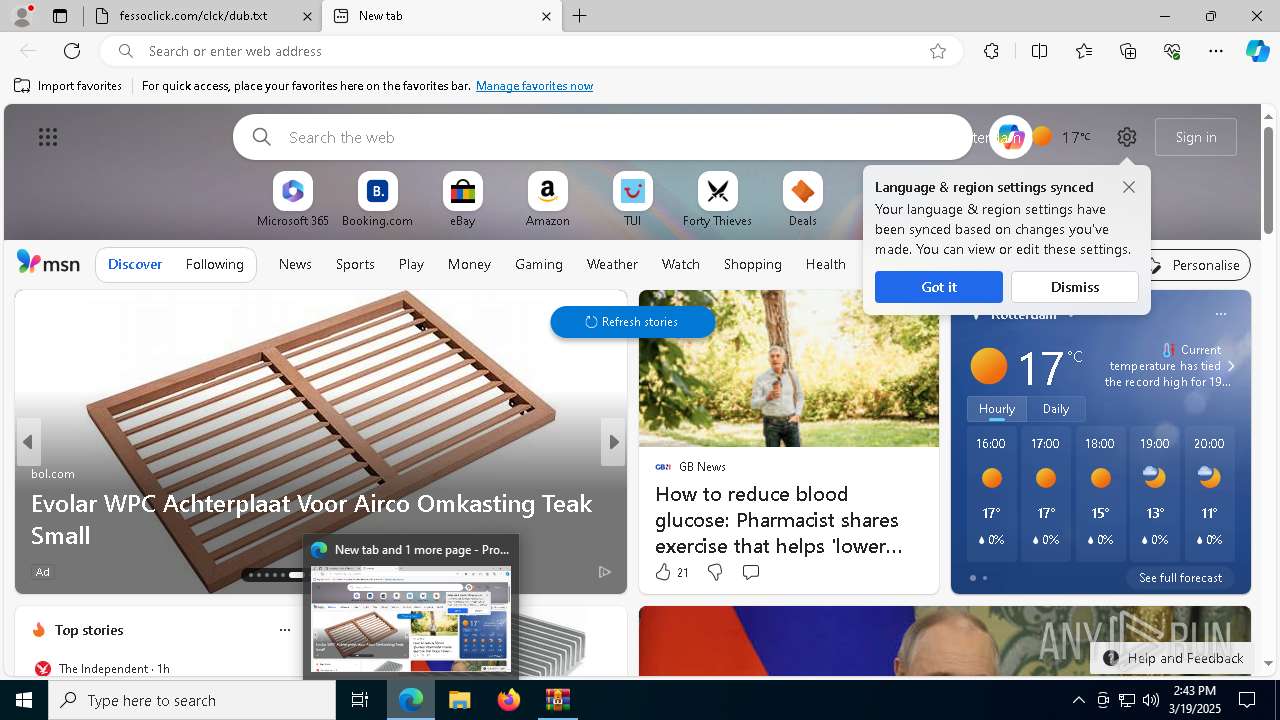1280x720 pixels.
Task: Switch weather card to Hourly view
Action: 997,409
